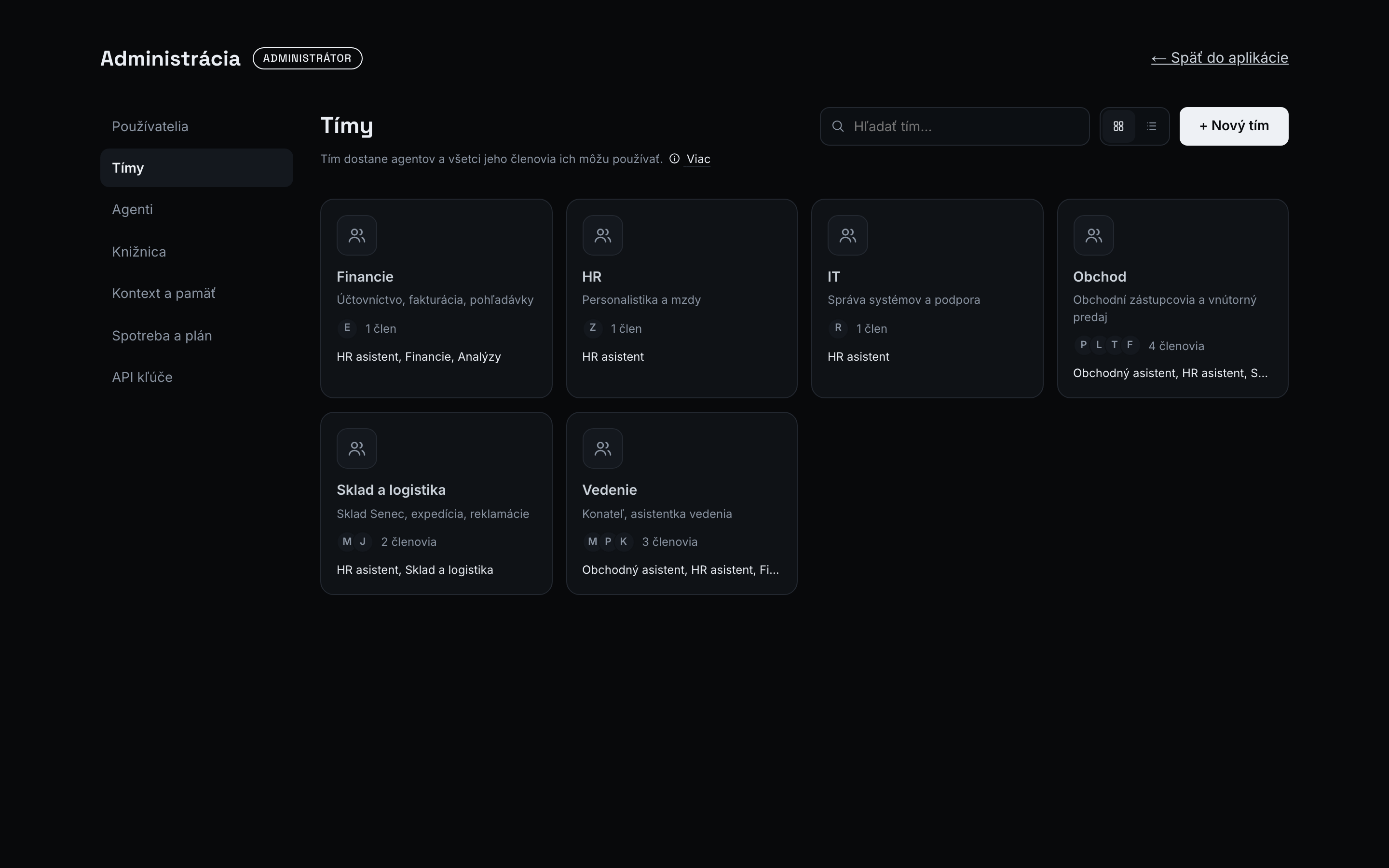
Task: Open Knižnica in sidebar
Action: 196,251
